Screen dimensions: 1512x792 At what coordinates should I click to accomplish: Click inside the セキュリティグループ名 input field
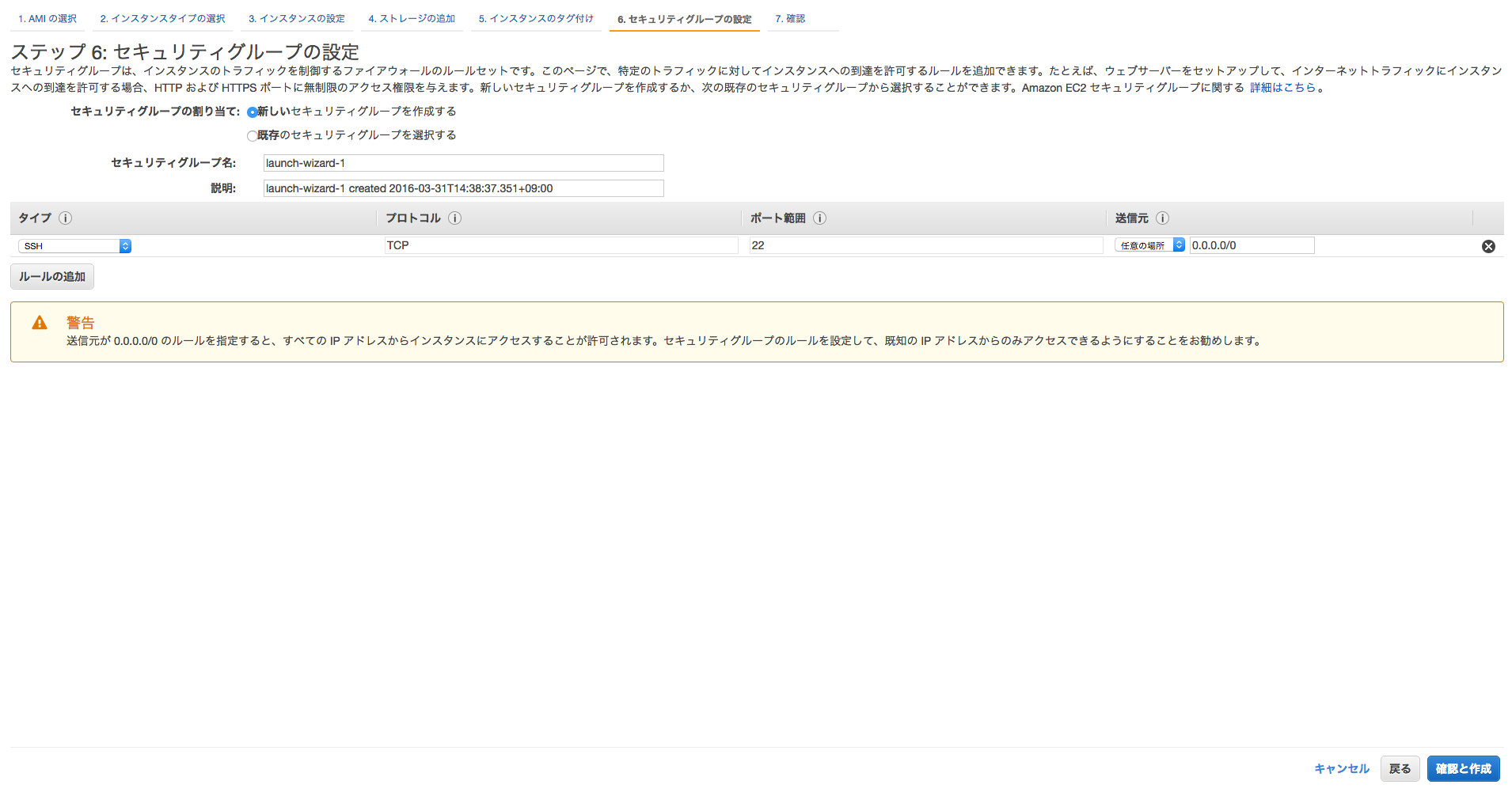pyautogui.click(x=463, y=163)
